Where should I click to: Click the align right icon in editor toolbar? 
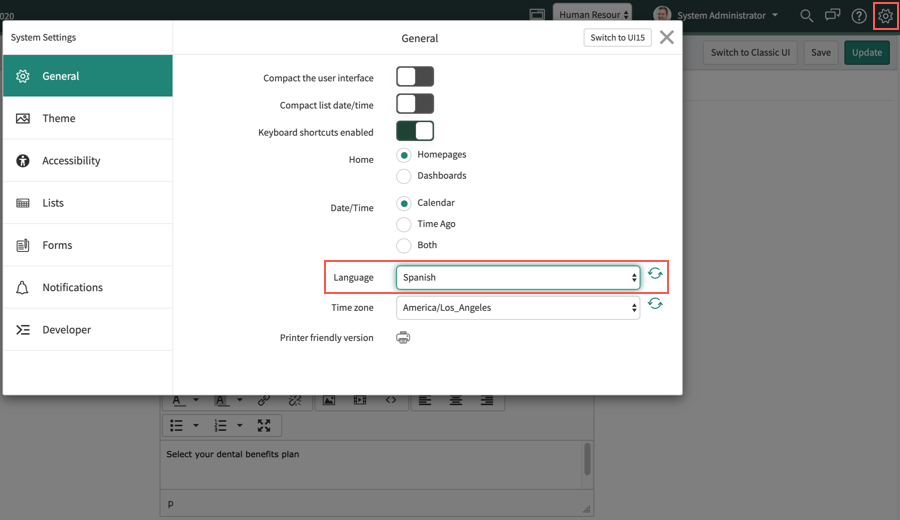coord(487,401)
